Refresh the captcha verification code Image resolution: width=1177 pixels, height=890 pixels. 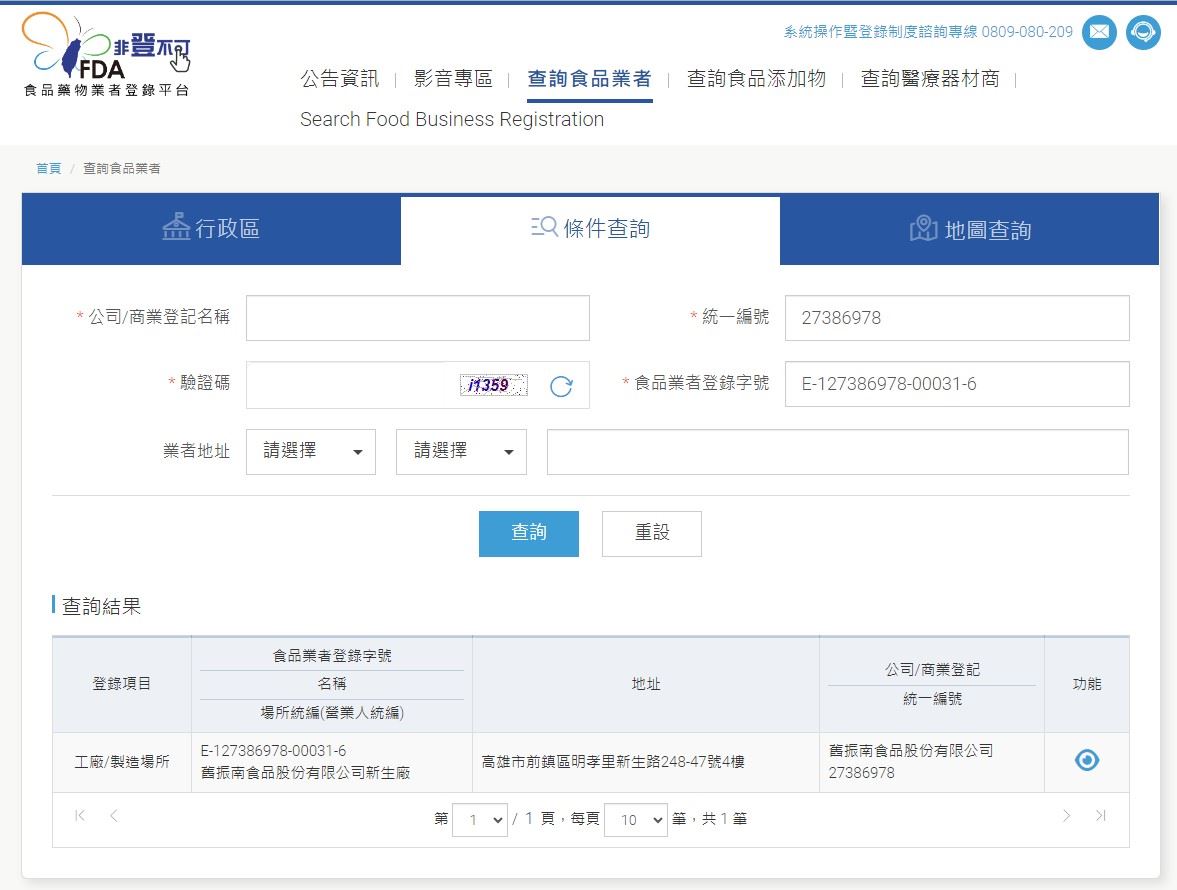(561, 387)
